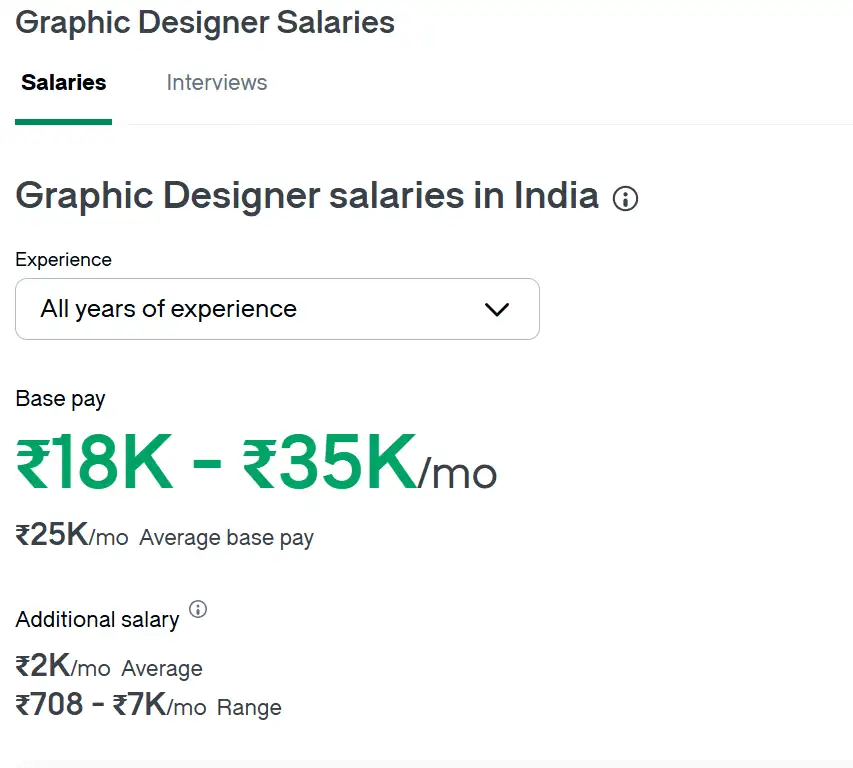Select the 'Additional salary' section heading
The height and width of the screenshot is (768, 853).
click(x=97, y=619)
